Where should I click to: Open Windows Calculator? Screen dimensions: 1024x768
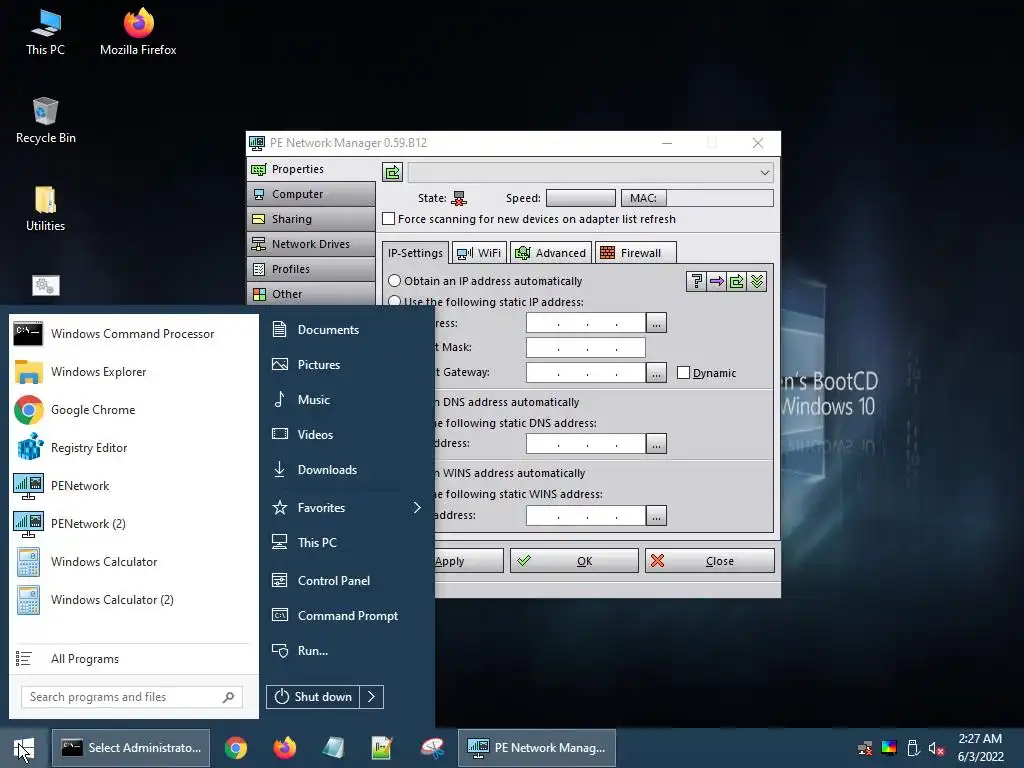coord(133,562)
